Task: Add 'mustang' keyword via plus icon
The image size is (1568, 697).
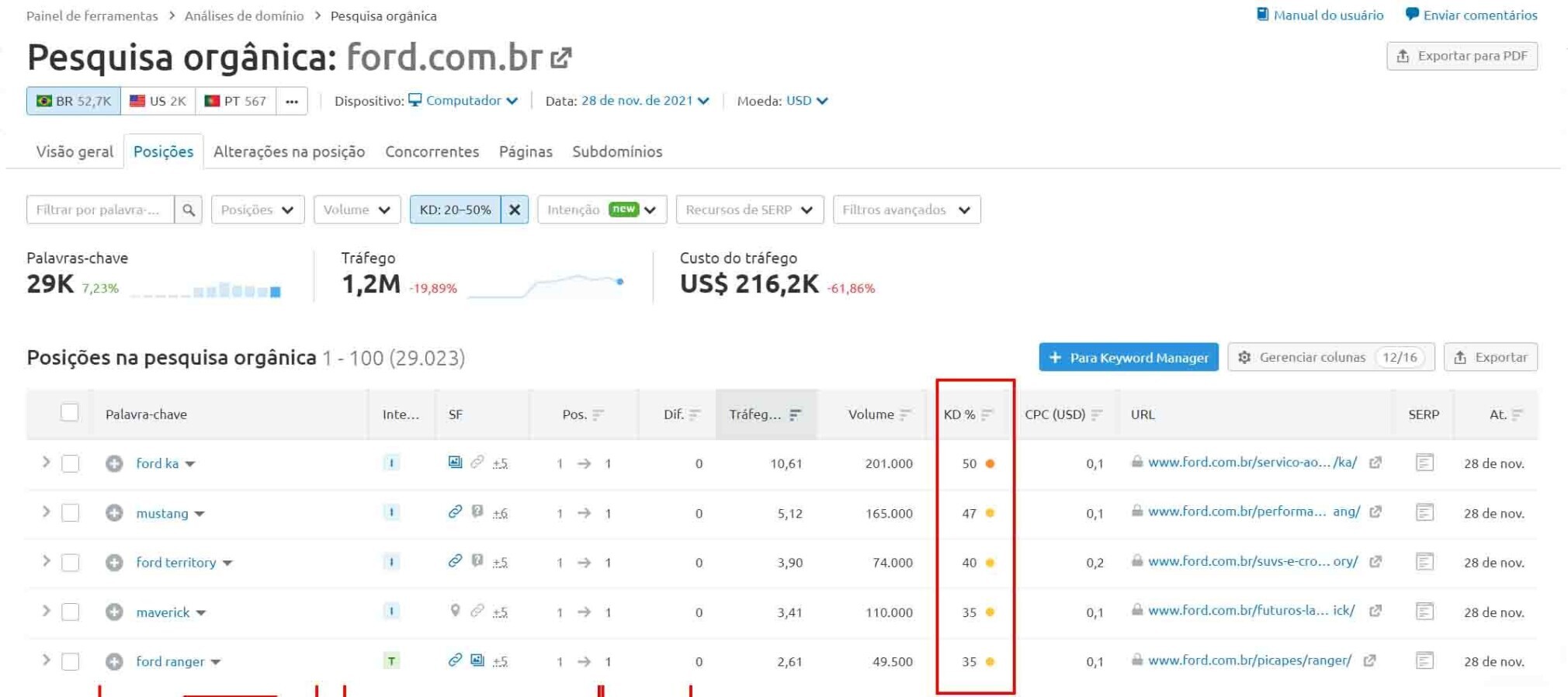Action: pyautogui.click(x=114, y=513)
